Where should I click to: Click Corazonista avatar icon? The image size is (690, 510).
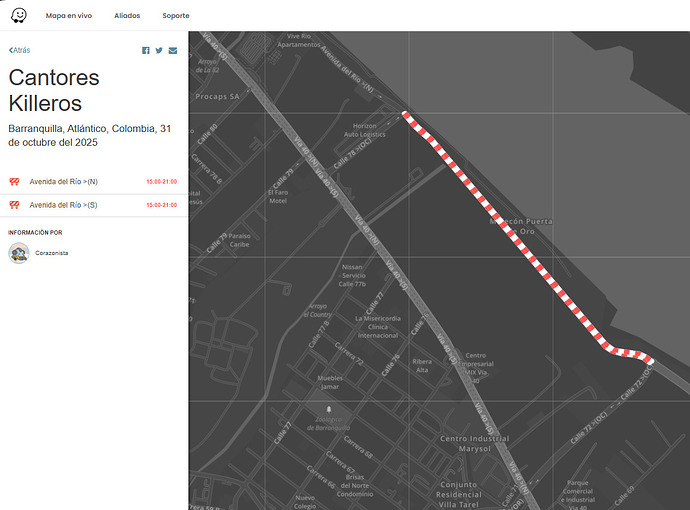pos(18,253)
